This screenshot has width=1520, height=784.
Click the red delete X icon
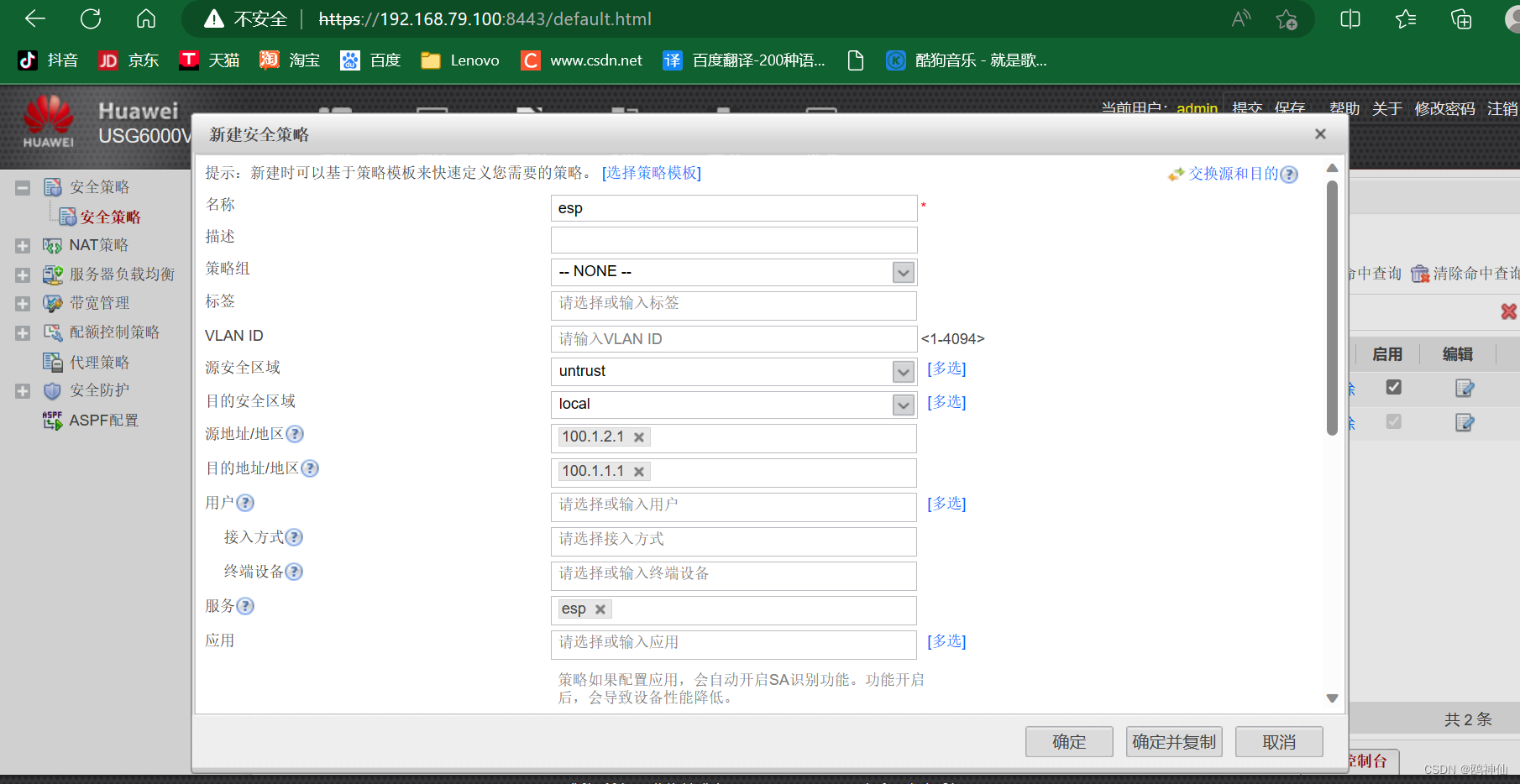click(1509, 311)
